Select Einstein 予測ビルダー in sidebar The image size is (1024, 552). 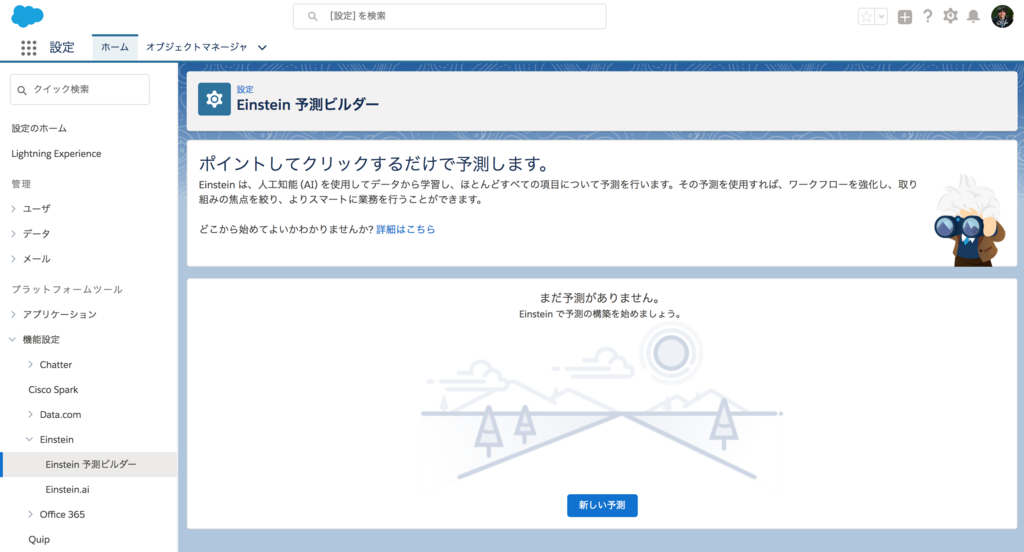click(90, 464)
